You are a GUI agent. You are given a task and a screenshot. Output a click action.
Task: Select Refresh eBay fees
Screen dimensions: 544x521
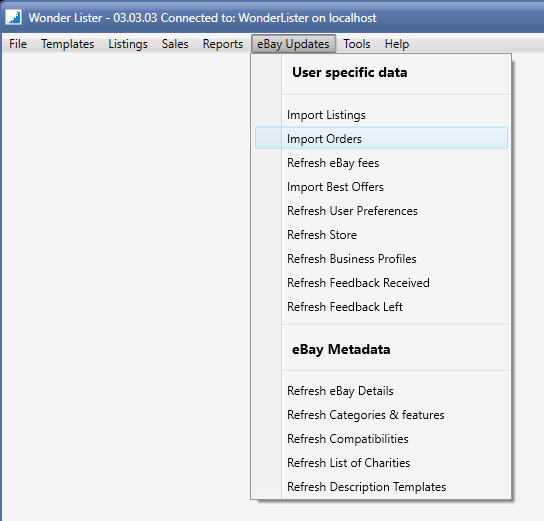pyautogui.click(x=381, y=163)
